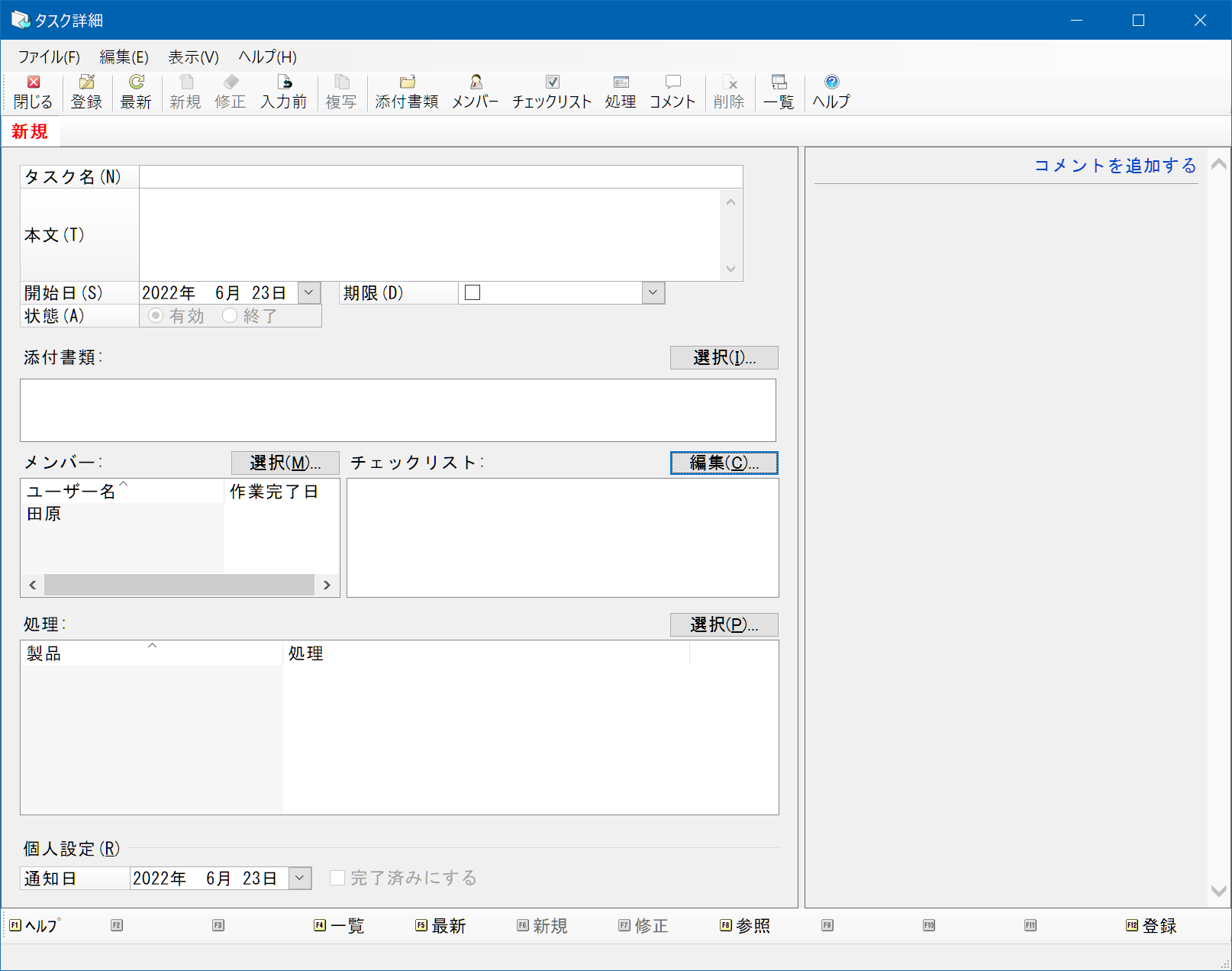
Task: Click the 登録 (register) toolbar icon
Action: coord(86,92)
